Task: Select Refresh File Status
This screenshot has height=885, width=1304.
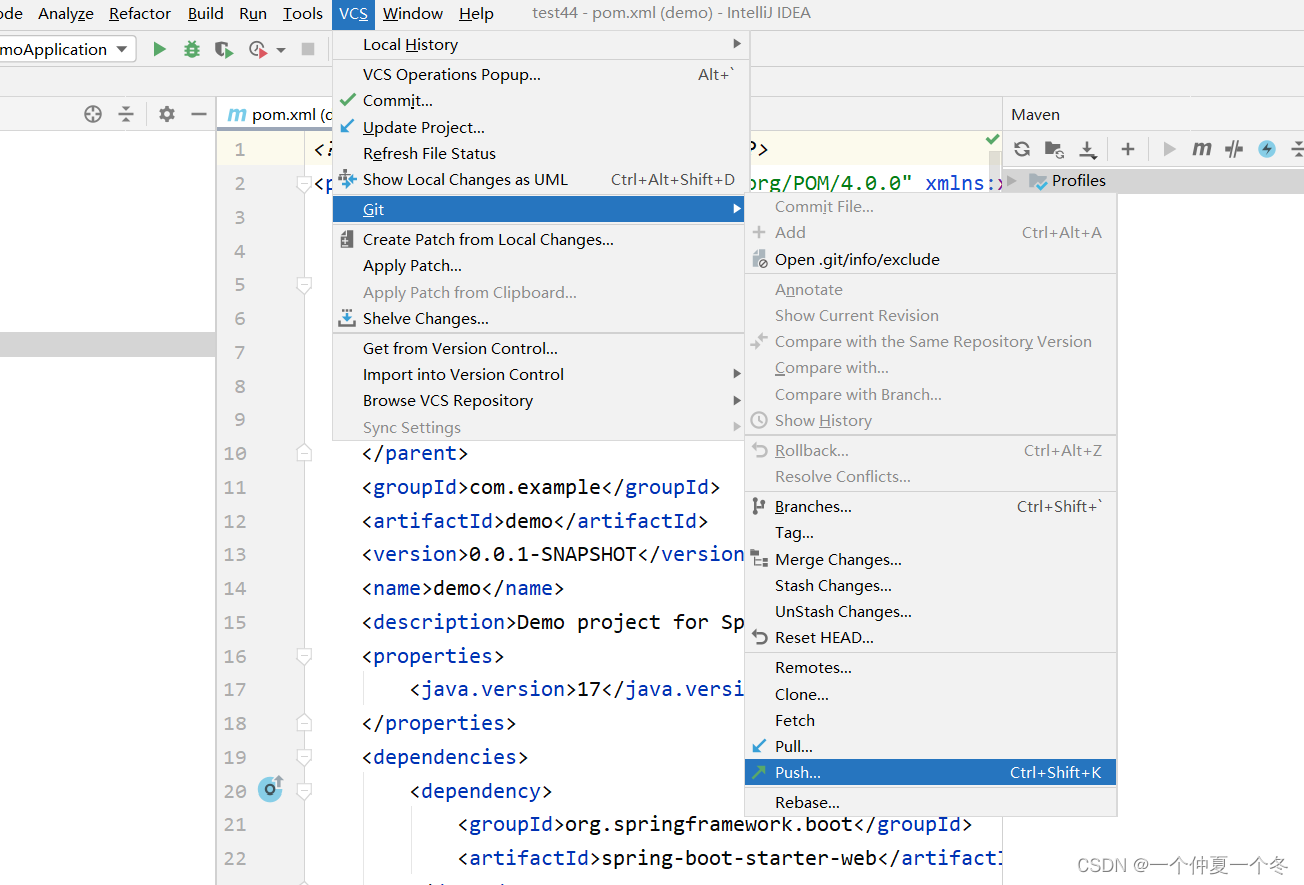Action: pos(540,153)
